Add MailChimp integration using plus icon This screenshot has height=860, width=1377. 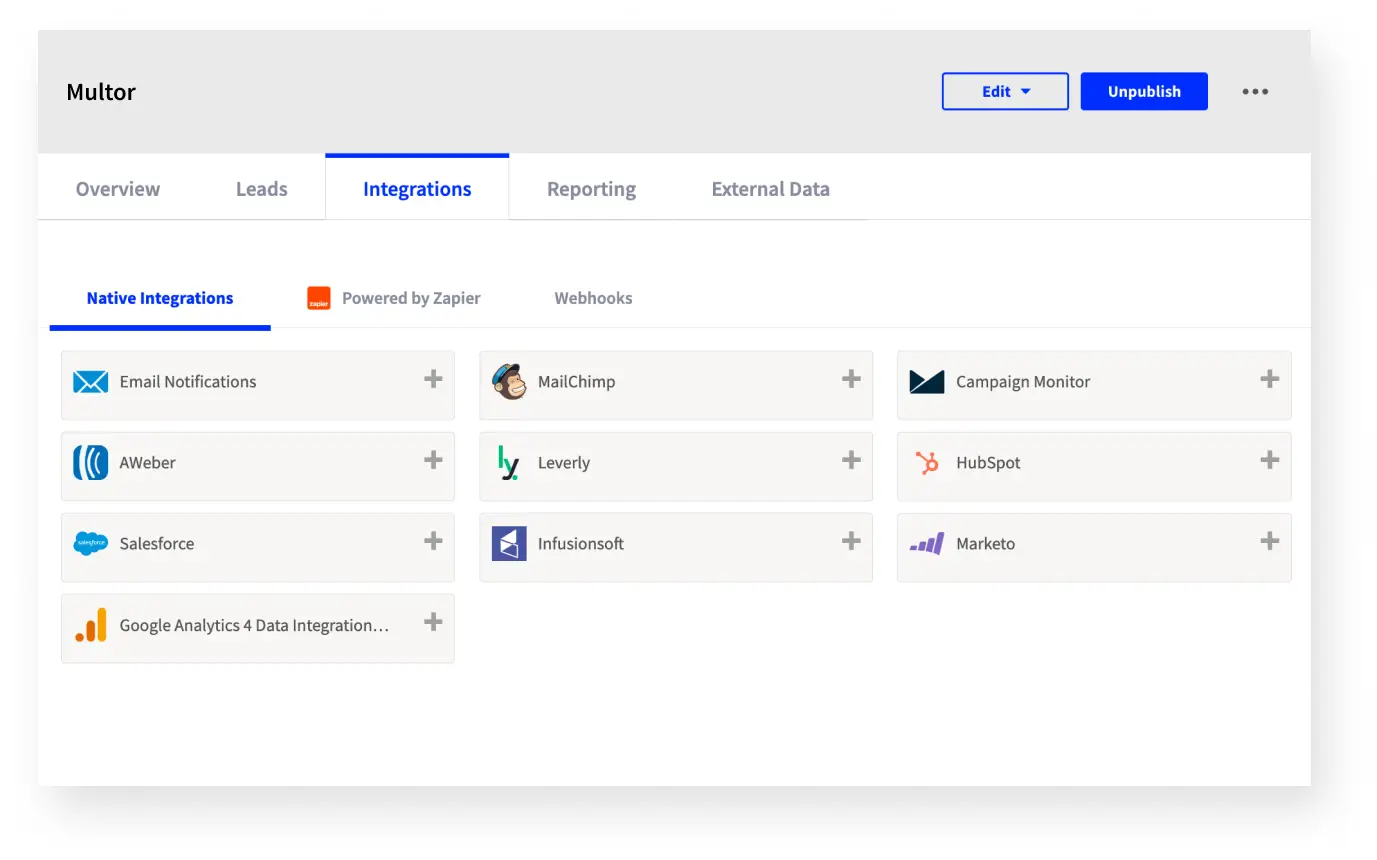point(851,379)
